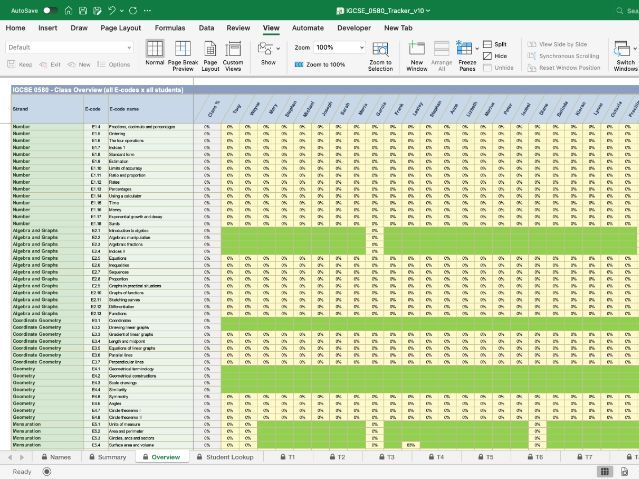
Task: Open the T2 sheet tab
Action: (337, 457)
